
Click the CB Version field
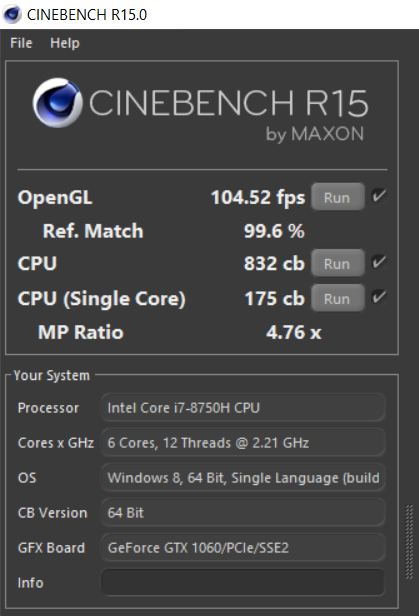243,513
